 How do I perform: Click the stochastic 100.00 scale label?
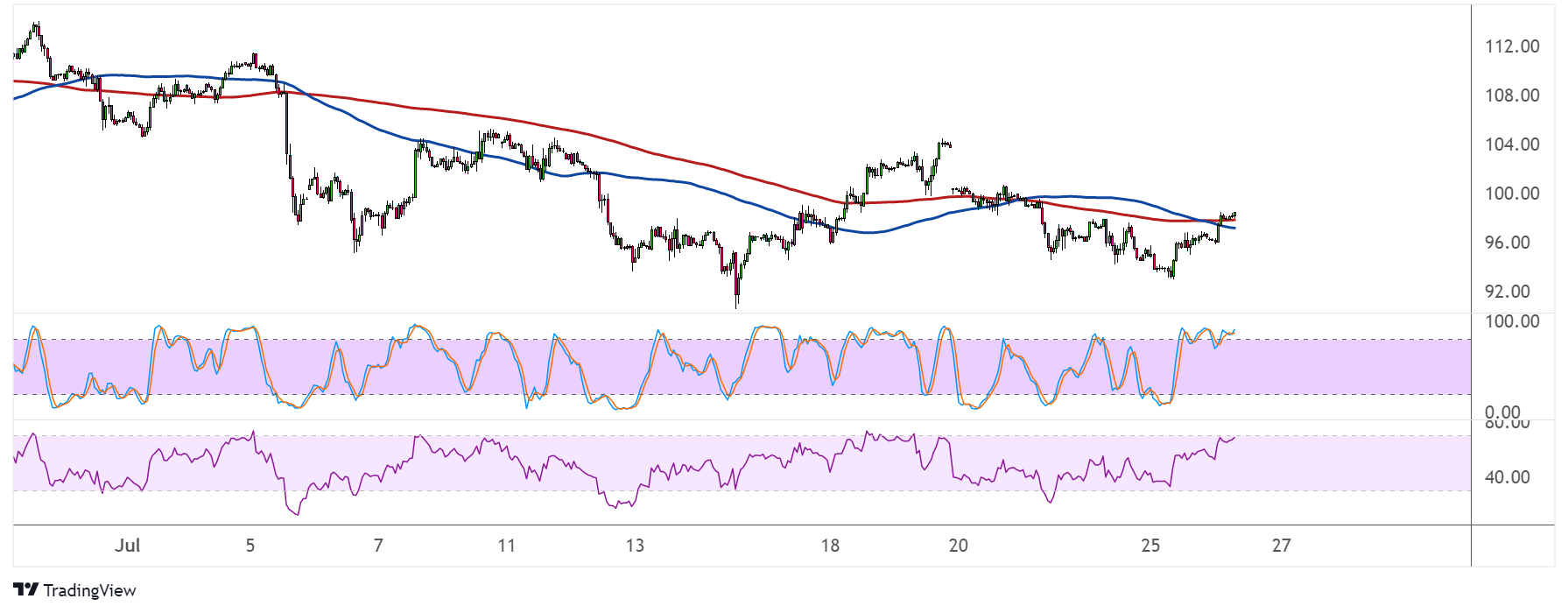click(1512, 321)
